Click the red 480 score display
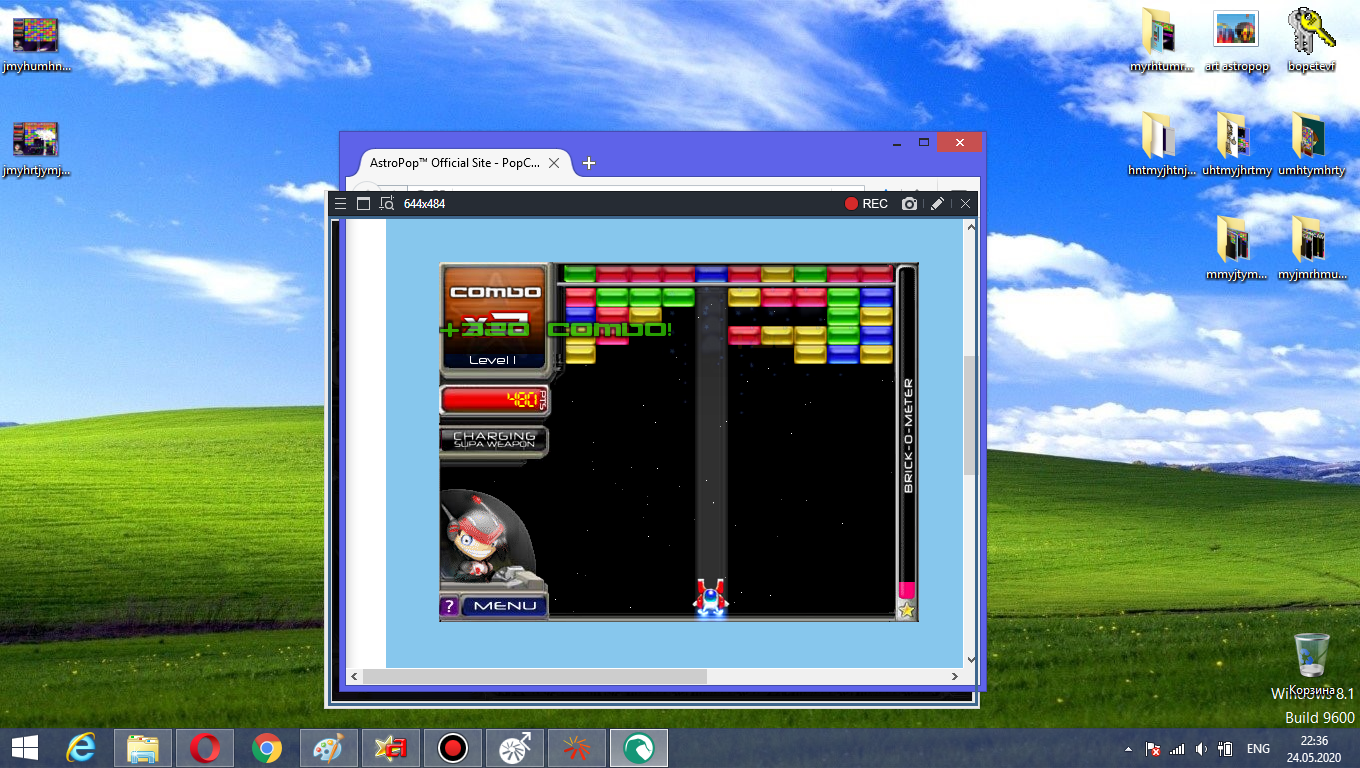Viewport: 1360px width, 768px height. [x=495, y=400]
